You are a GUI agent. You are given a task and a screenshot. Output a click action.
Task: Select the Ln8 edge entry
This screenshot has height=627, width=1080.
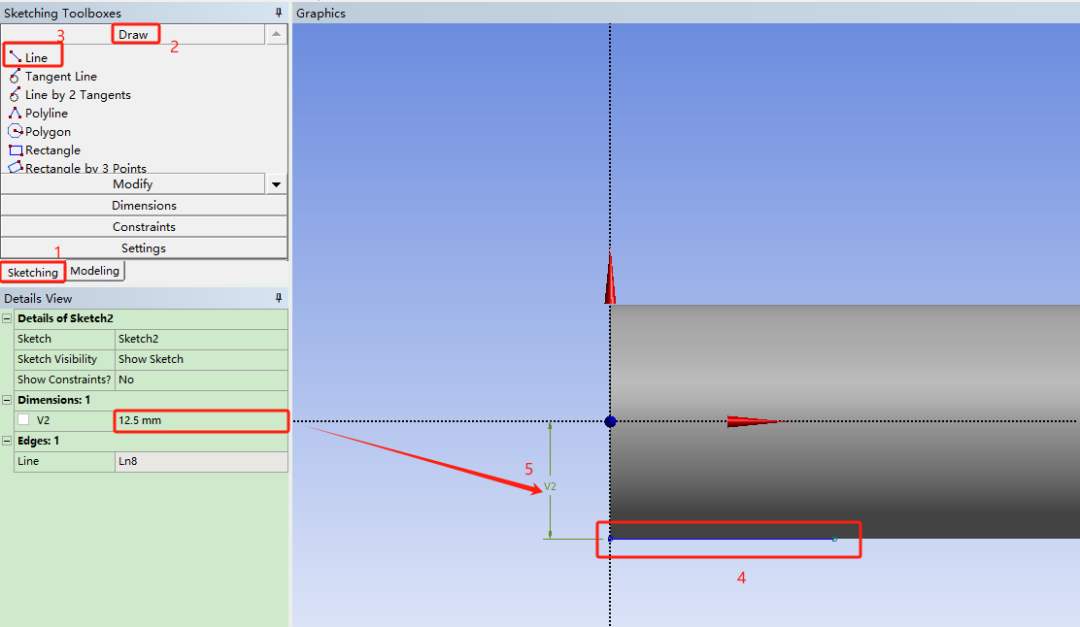(x=201, y=461)
